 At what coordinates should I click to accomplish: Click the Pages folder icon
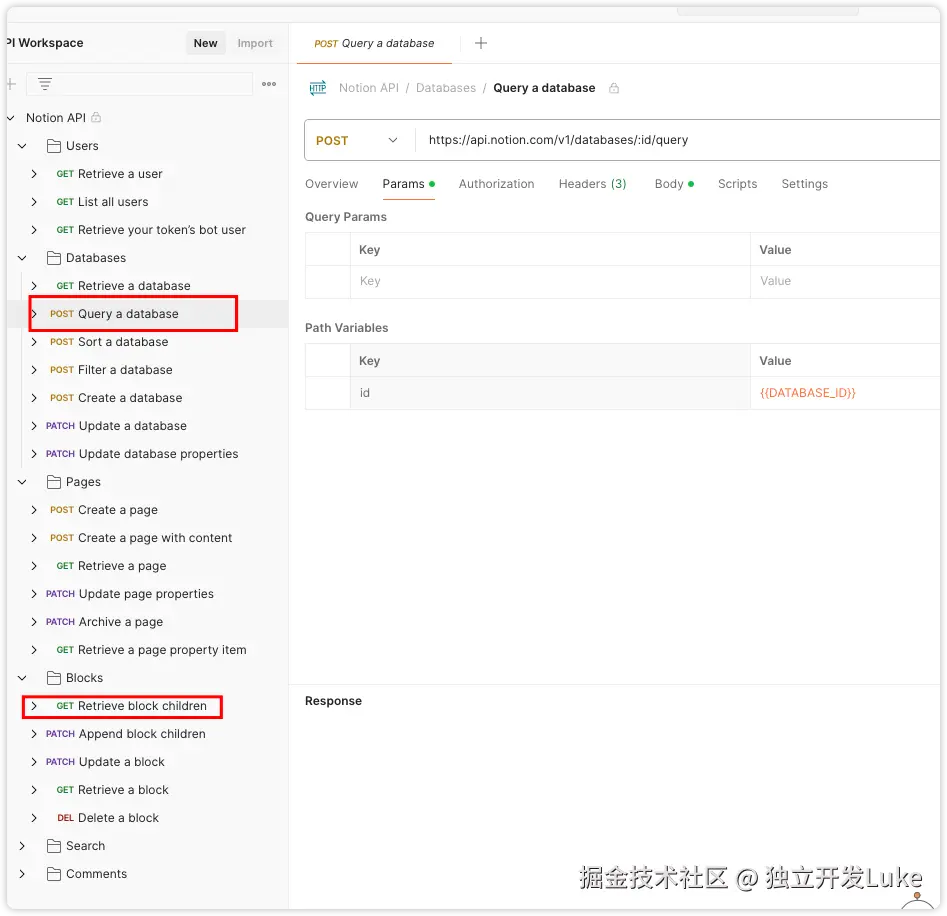pyautogui.click(x=54, y=482)
